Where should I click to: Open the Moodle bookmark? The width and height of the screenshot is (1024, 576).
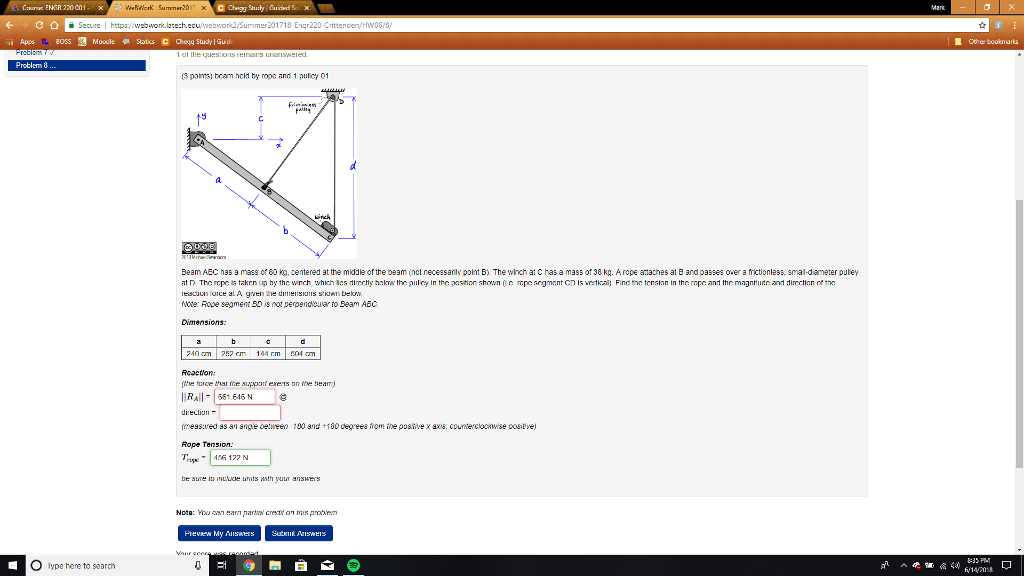pos(100,43)
